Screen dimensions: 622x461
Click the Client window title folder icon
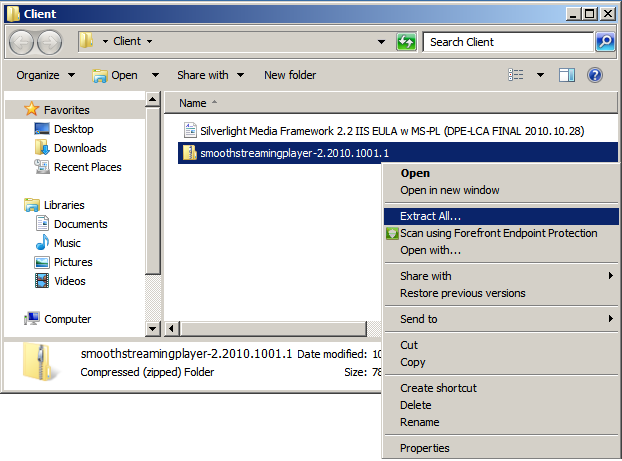pyautogui.click(x=13, y=13)
